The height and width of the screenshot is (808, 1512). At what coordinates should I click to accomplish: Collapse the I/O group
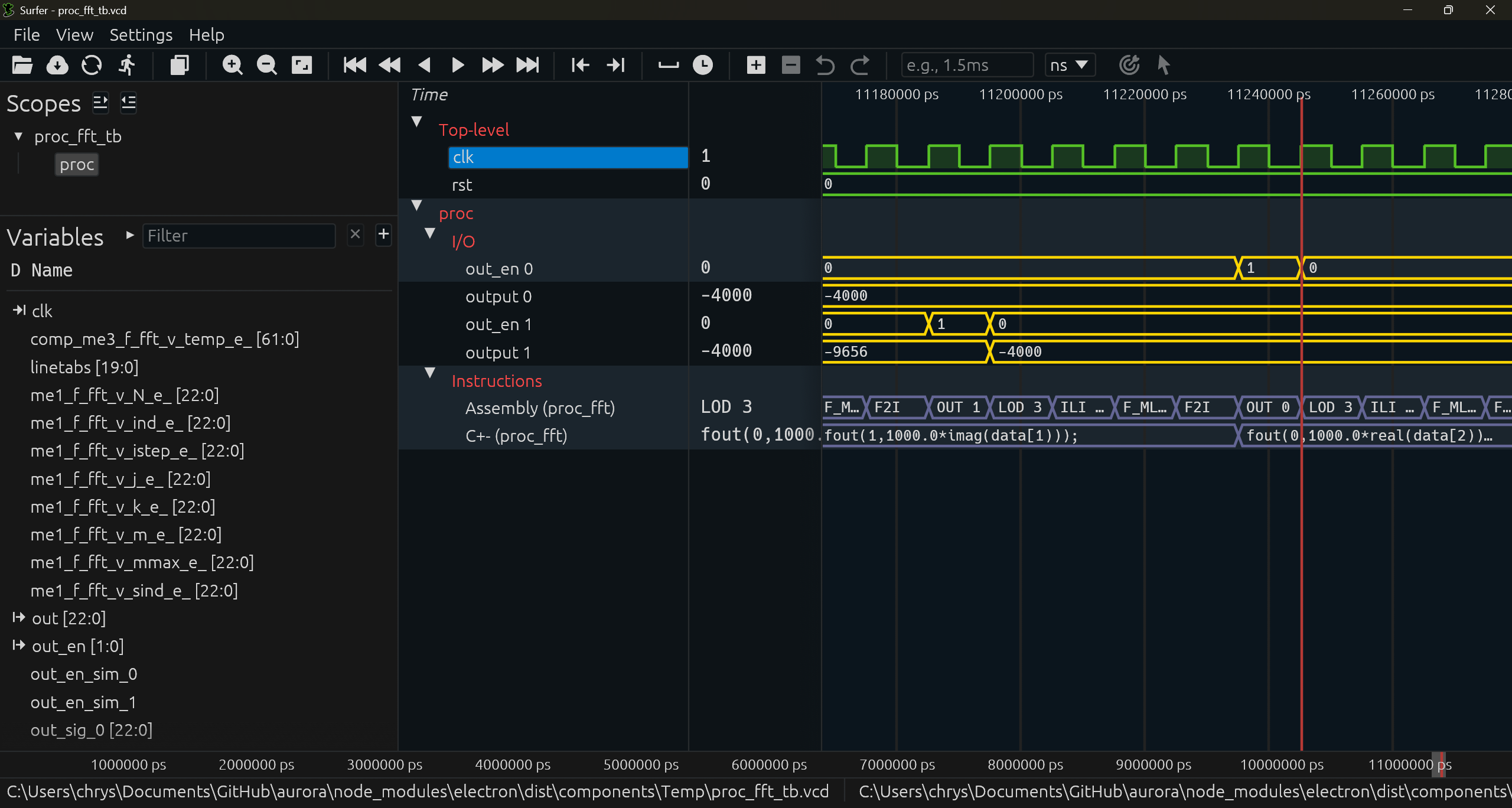click(430, 233)
